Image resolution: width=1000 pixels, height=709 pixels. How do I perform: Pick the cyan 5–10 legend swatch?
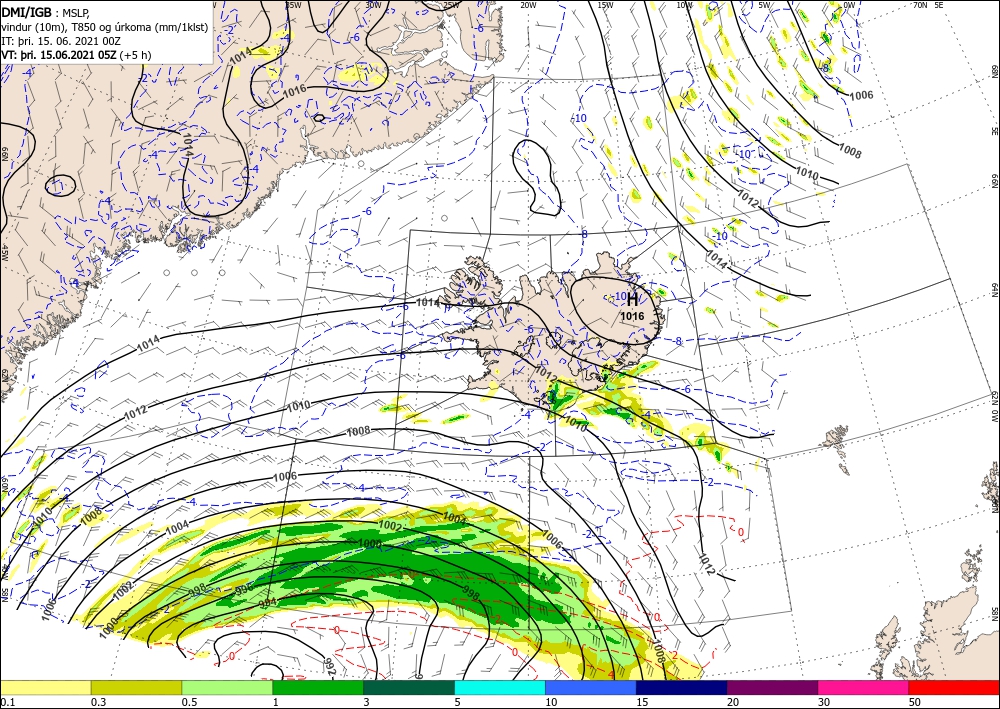pyautogui.click(x=499, y=687)
